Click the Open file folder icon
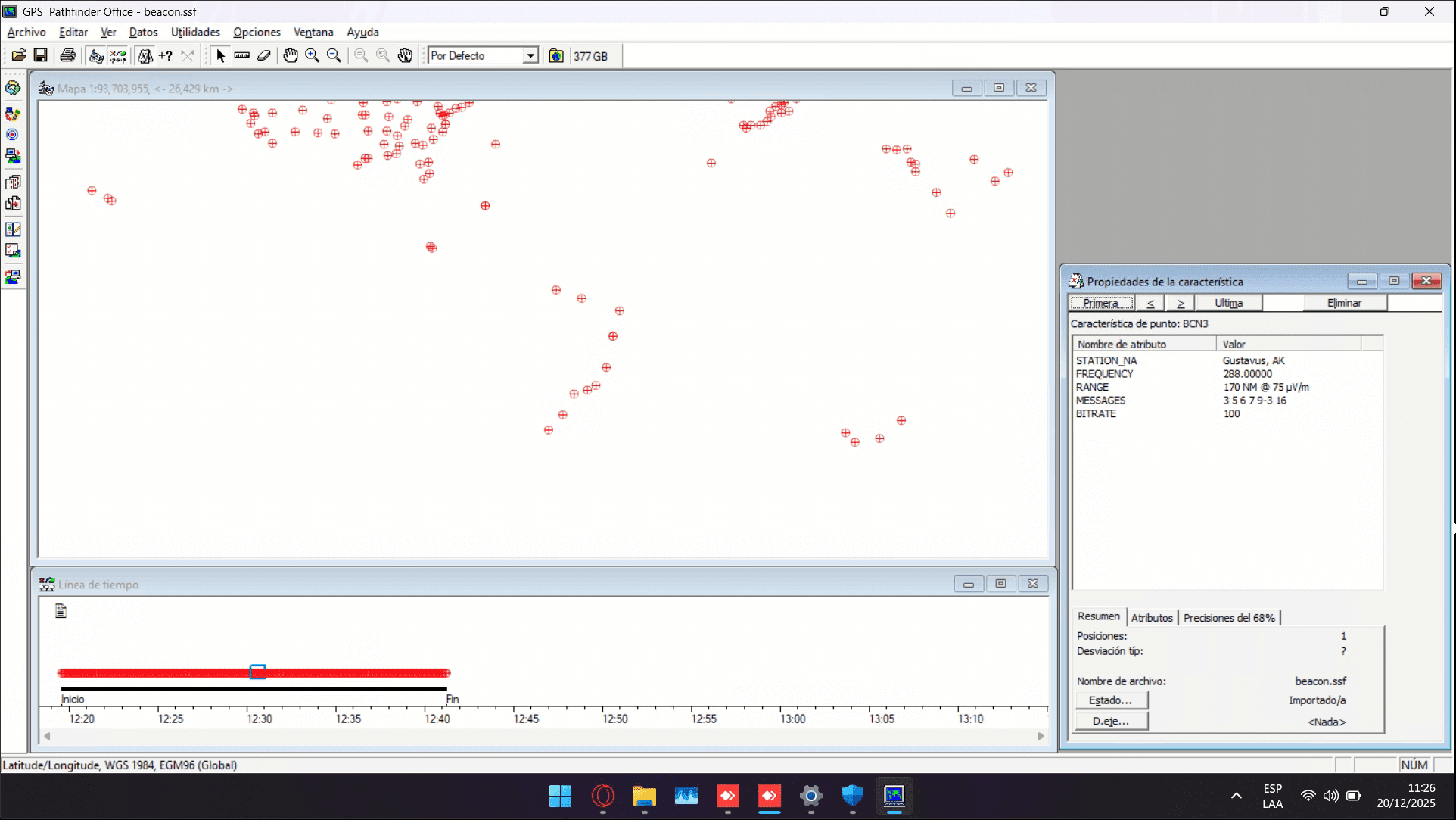Viewport: 1456px width, 820px height. pyautogui.click(x=19, y=55)
